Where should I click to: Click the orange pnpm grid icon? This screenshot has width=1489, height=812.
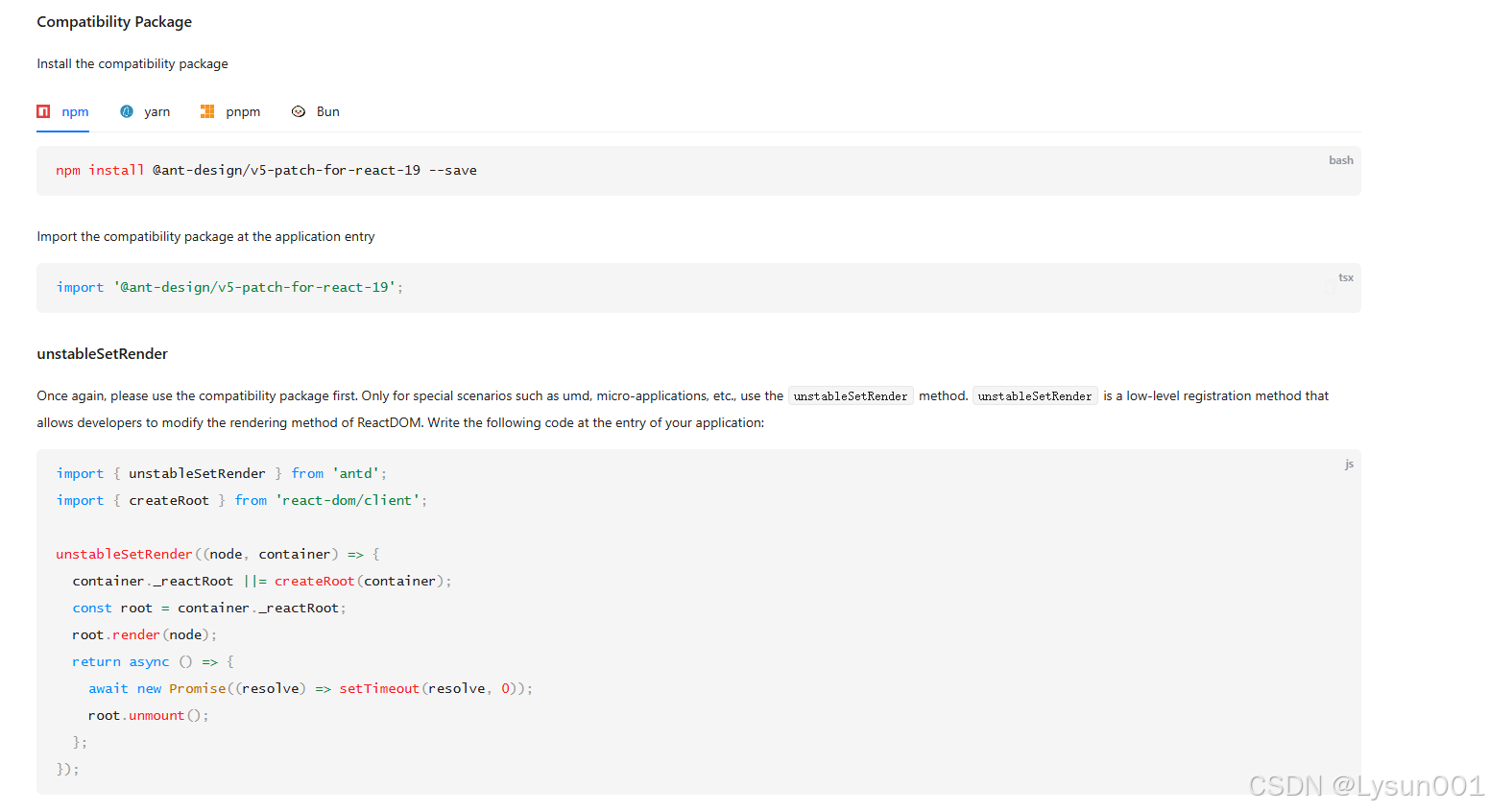coord(207,111)
